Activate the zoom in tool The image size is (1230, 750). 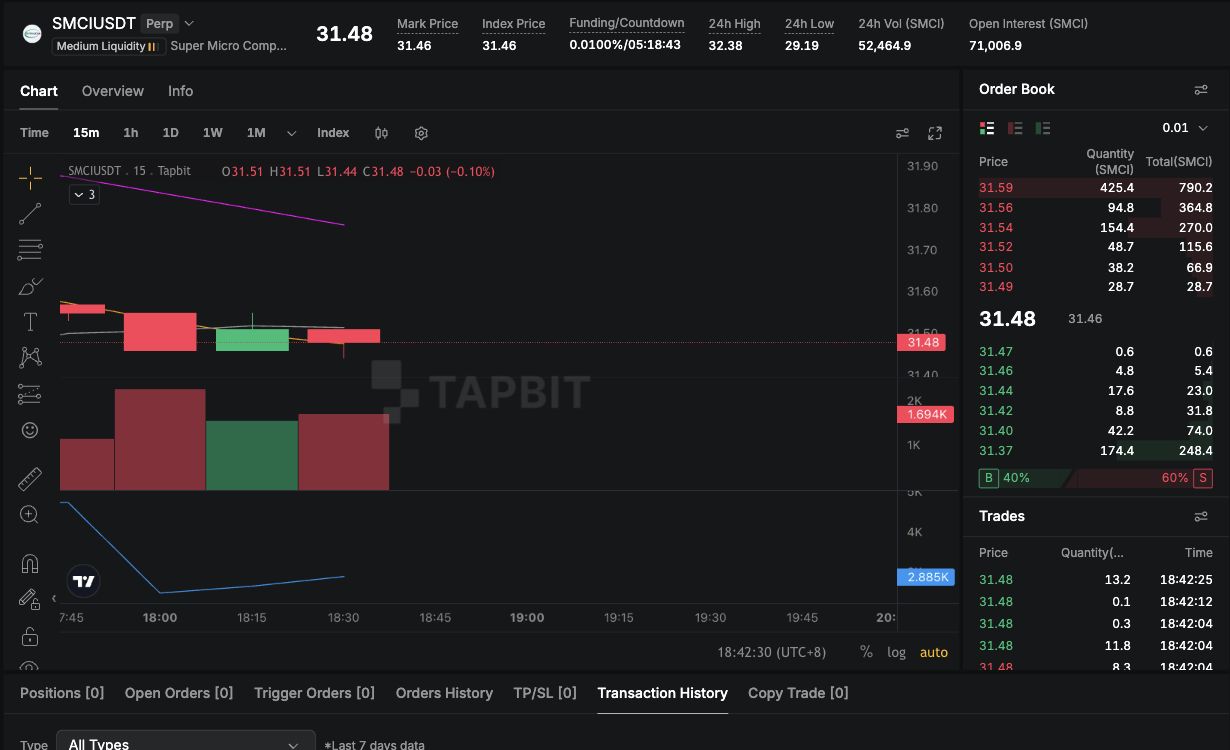pos(30,514)
